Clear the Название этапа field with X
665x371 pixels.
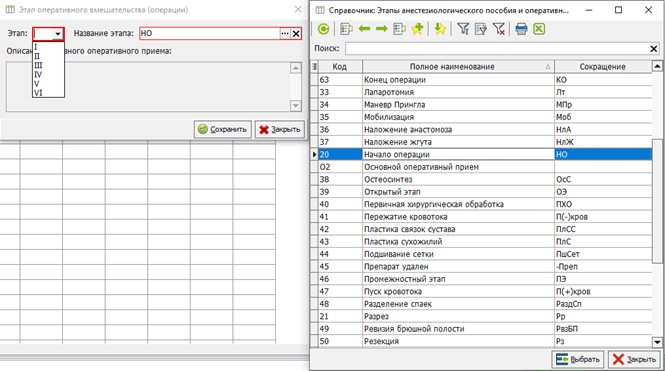point(296,33)
